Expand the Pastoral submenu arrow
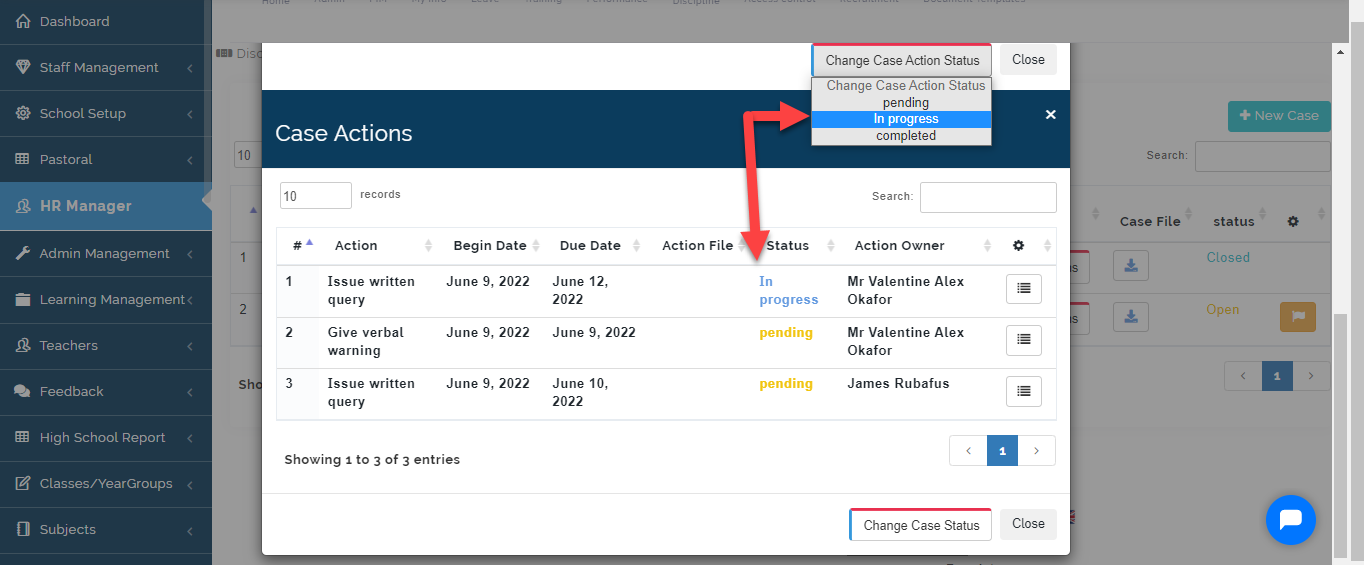Image resolution: width=1364 pixels, height=565 pixels. pos(190,160)
